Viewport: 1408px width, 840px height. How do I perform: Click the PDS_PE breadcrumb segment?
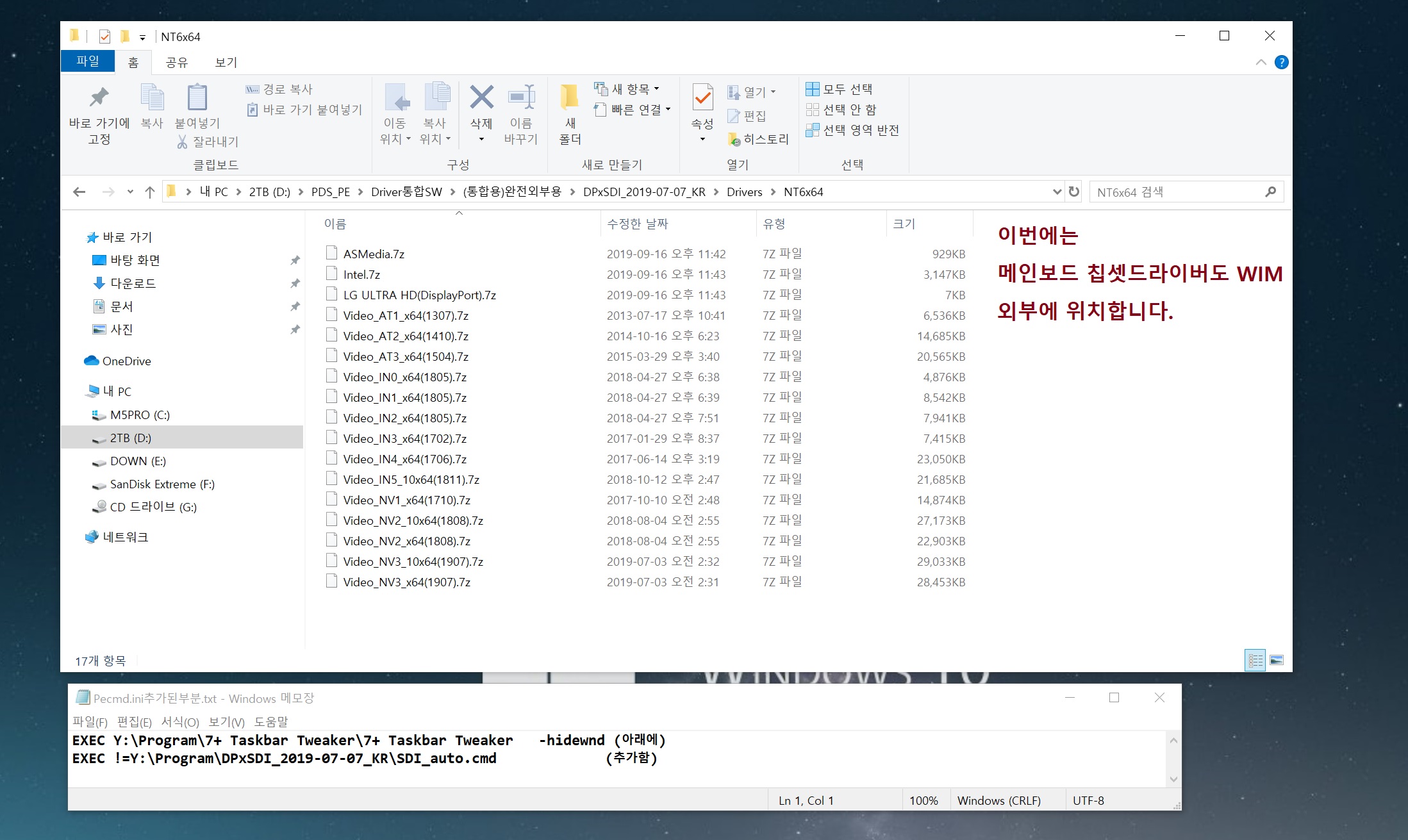[331, 192]
